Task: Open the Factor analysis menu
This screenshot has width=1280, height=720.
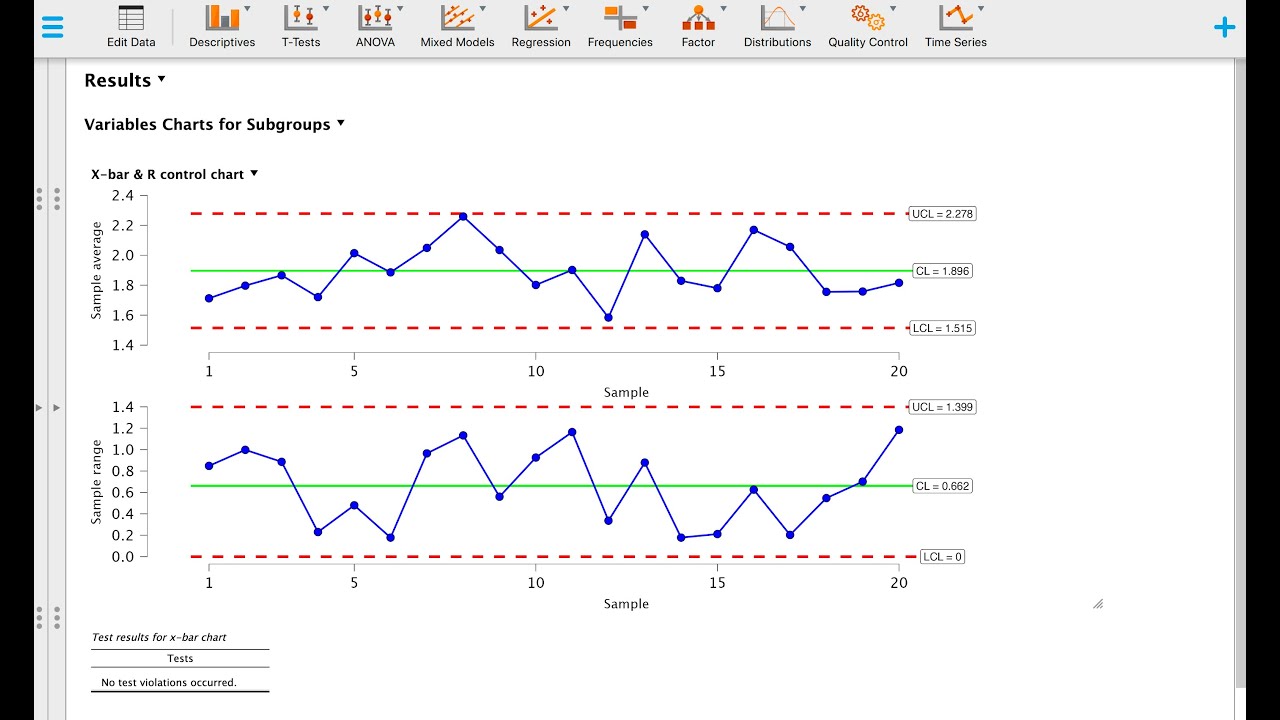Action: click(698, 27)
